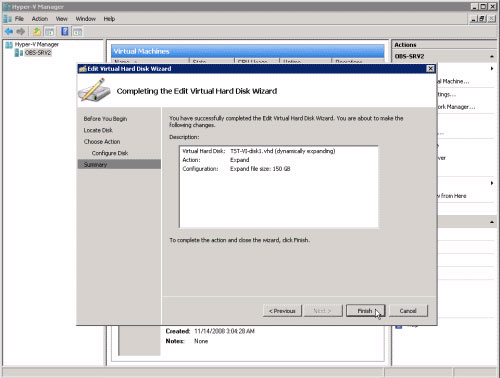The image size is (500, 378).
Task: Open the View menu
Action: 61,19
